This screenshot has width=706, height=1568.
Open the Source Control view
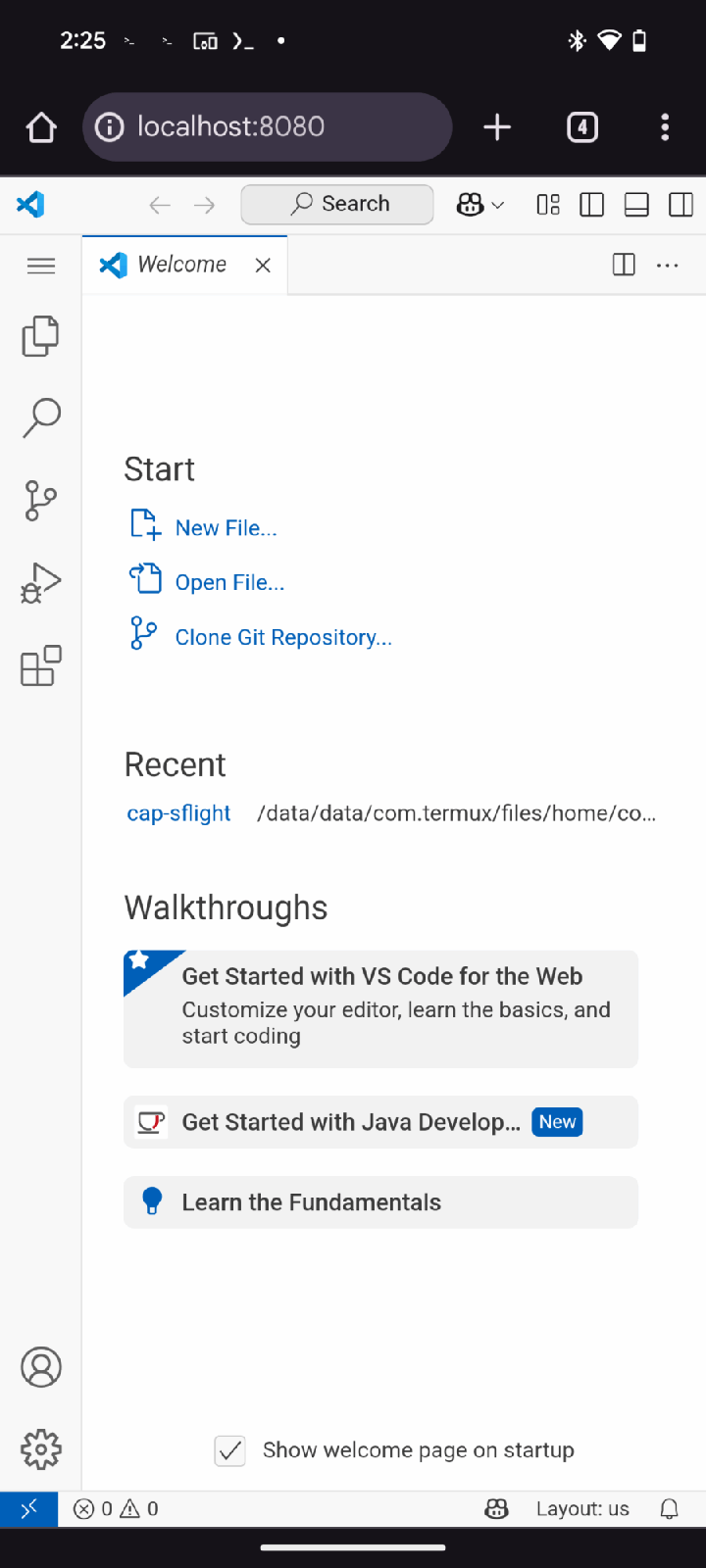click(x=40, y=501)
